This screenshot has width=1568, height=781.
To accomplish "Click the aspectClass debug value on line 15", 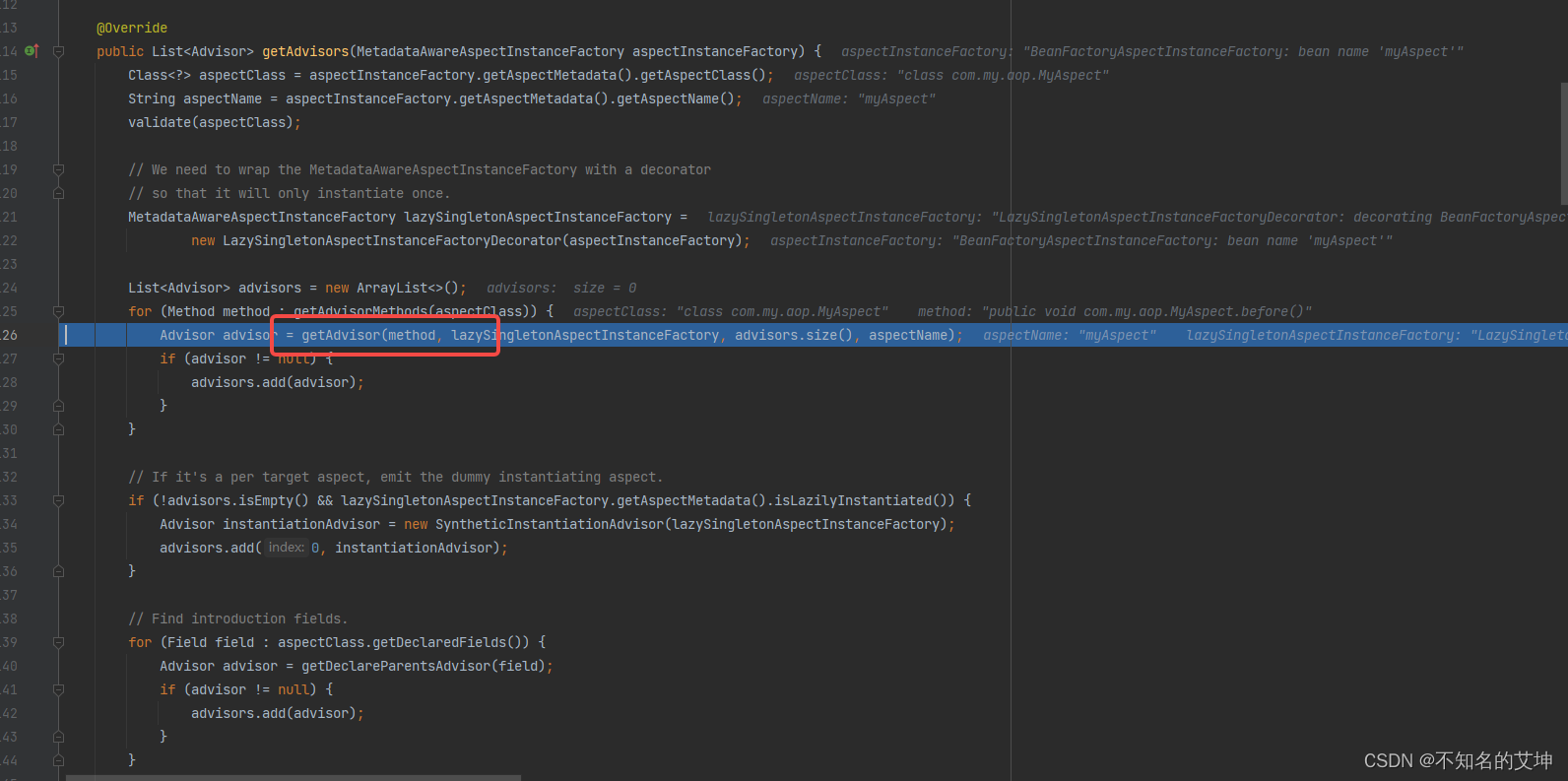I will [951, 75].
